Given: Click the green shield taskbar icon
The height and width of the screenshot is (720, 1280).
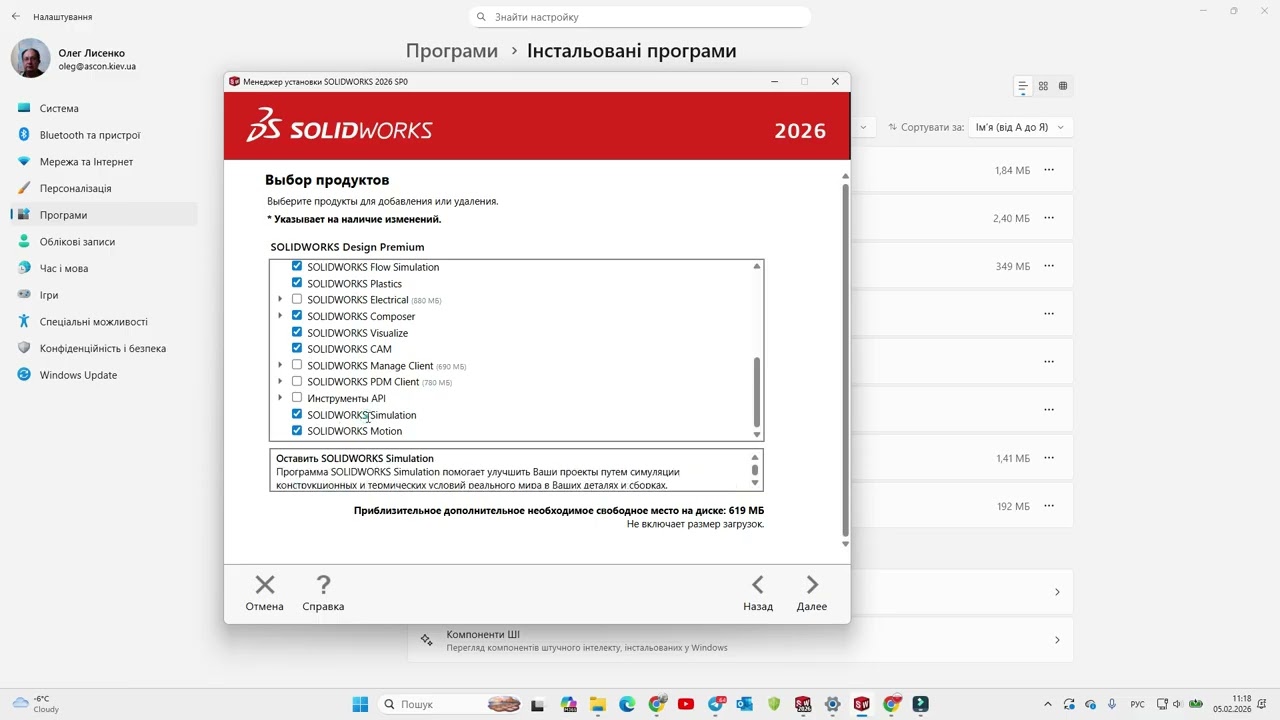Looking at the screenshot, I should 774,704.
